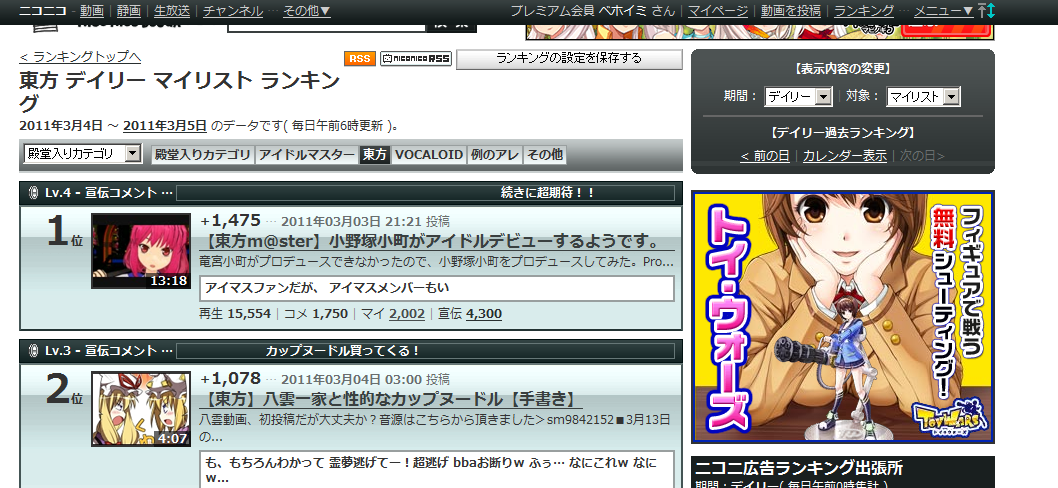Click the comment box アイマスファンだが
The image size is (1058, 488).
tap(437, 288)
